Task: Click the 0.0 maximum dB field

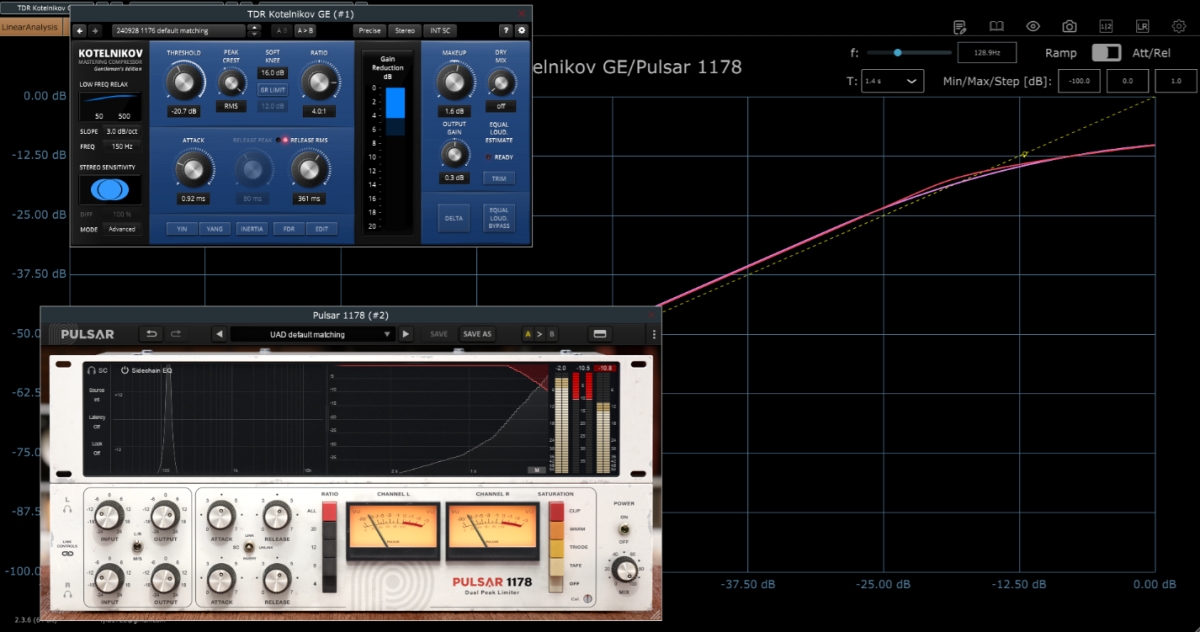Action: 1127,80
